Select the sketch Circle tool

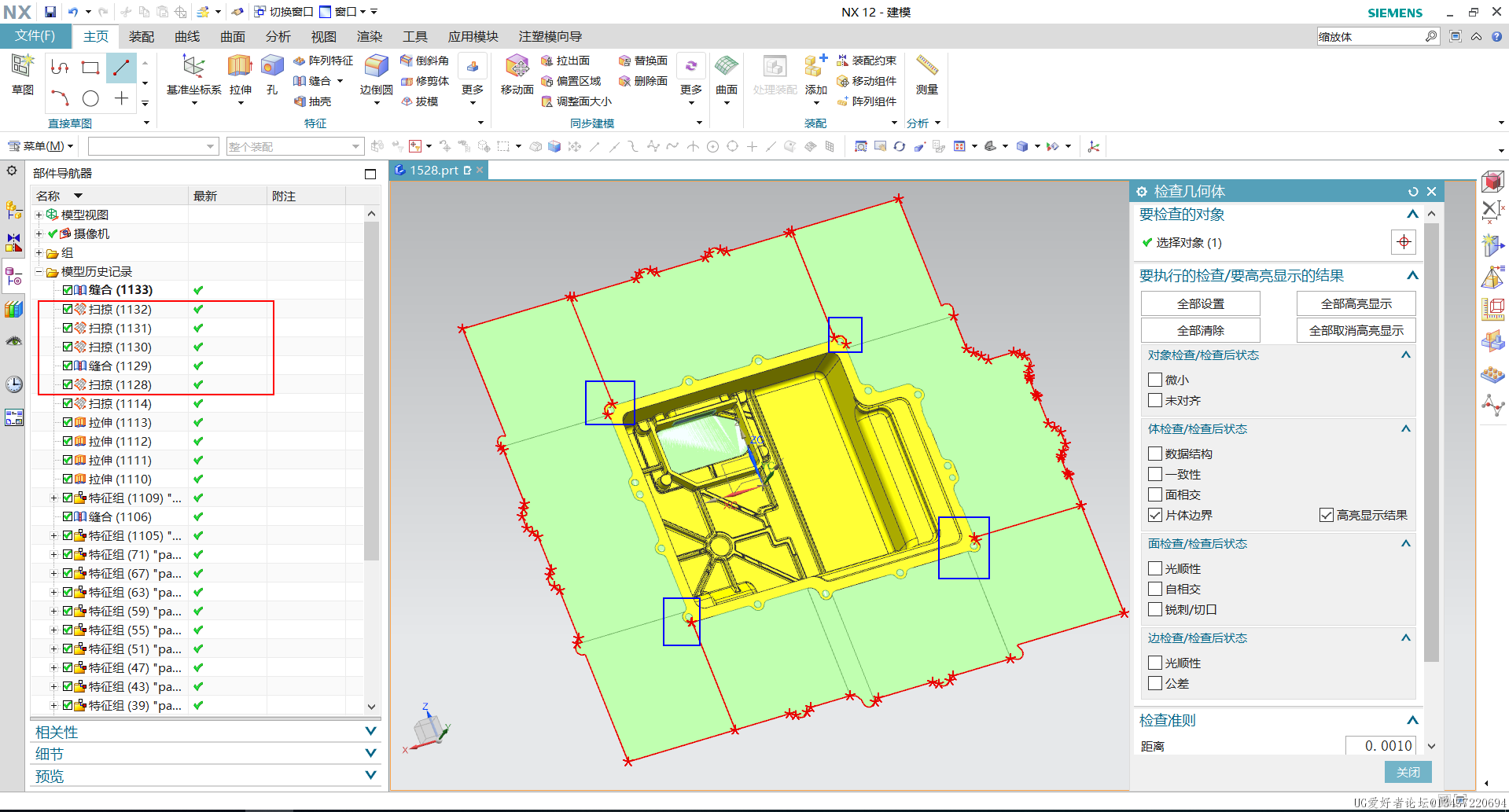tap(90, 98)
